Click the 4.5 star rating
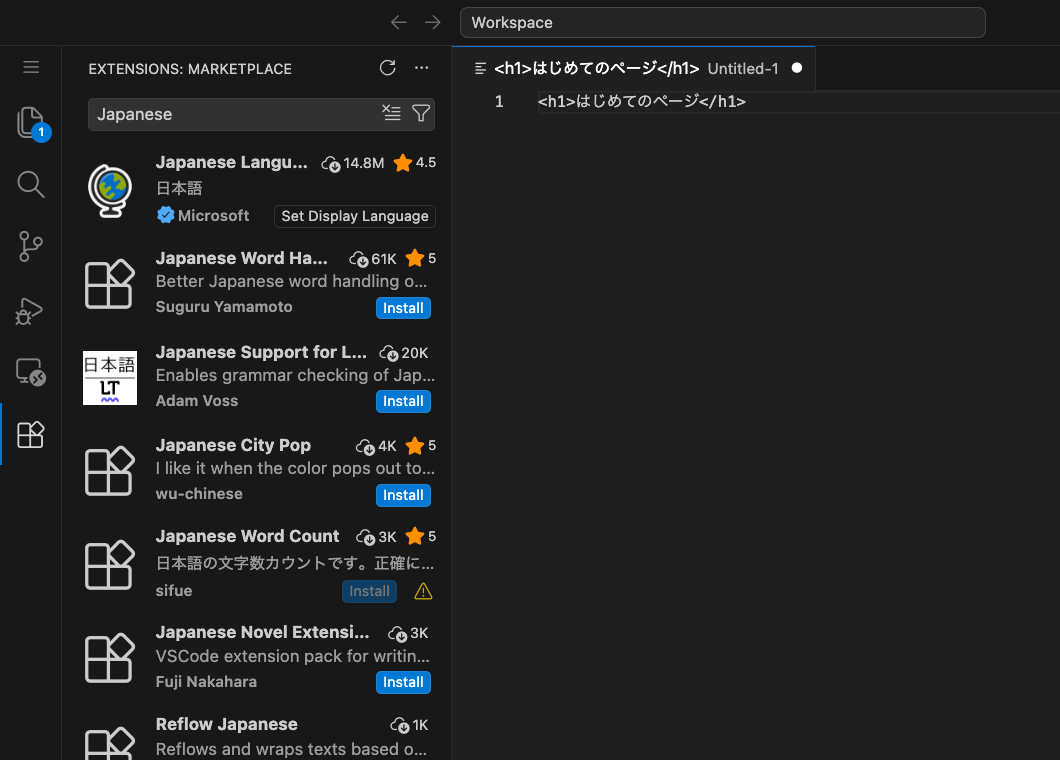 point(414,163)
